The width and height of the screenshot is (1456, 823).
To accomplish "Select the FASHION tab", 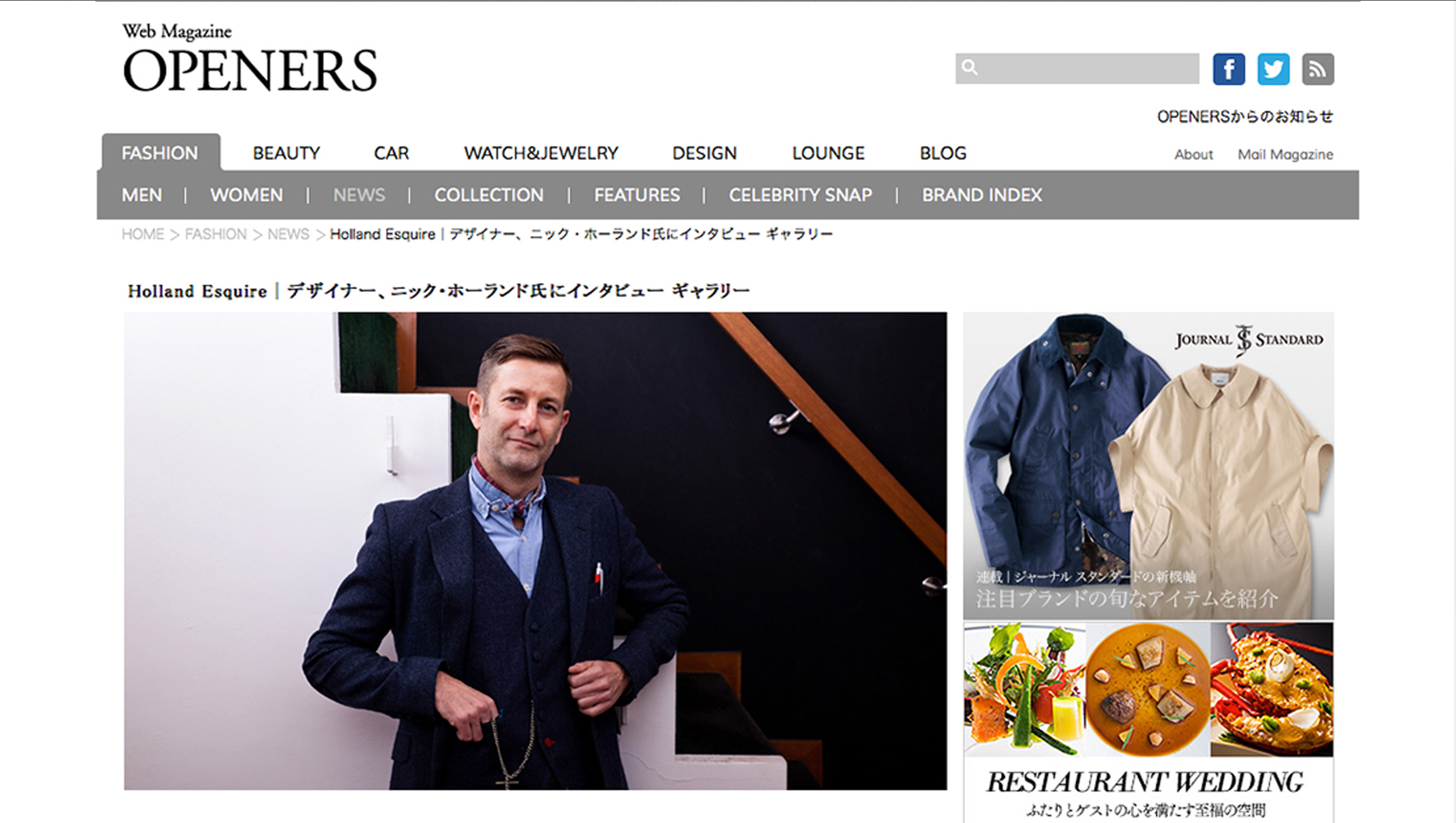I will [160, 152].
